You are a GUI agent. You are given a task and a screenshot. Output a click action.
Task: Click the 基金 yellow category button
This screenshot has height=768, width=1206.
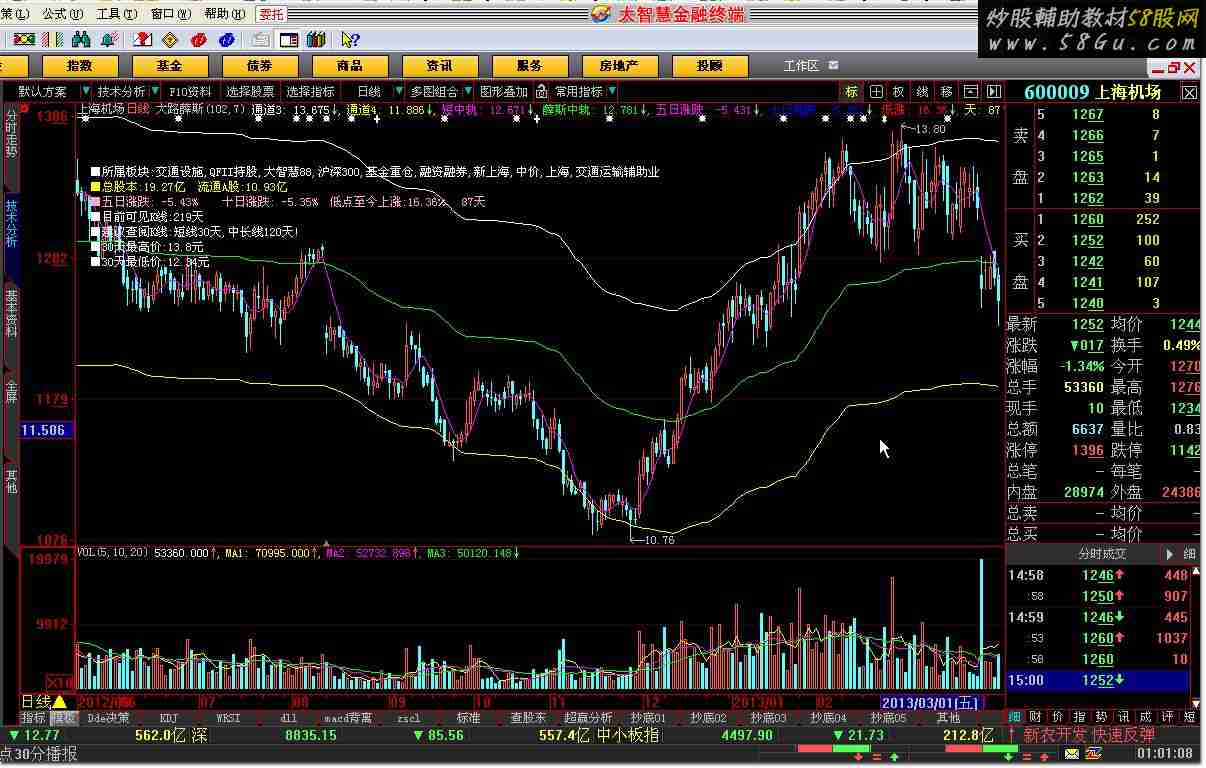(x=169, y=66)
